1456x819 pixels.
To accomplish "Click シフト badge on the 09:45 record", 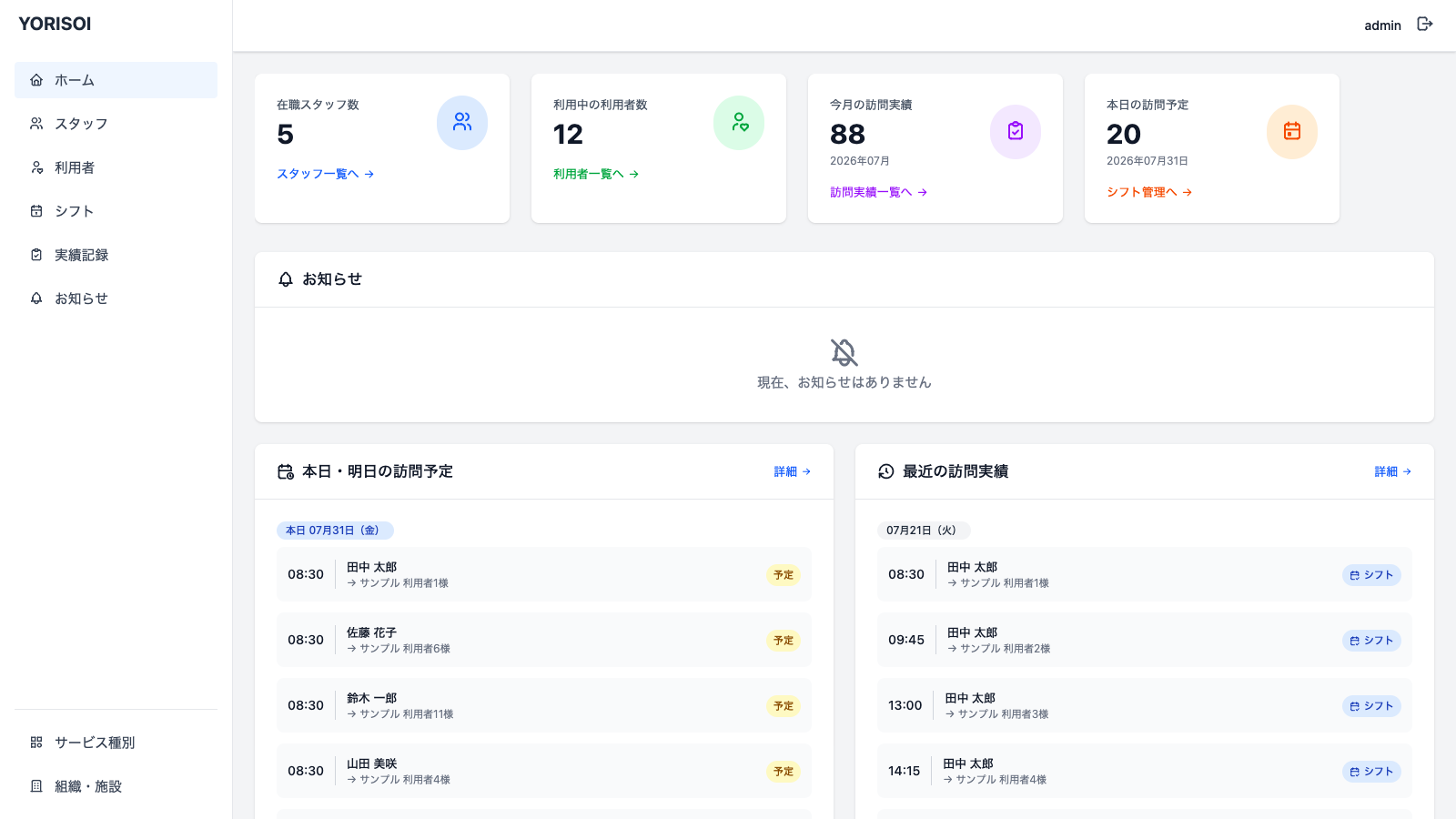I will point(1371,641).
